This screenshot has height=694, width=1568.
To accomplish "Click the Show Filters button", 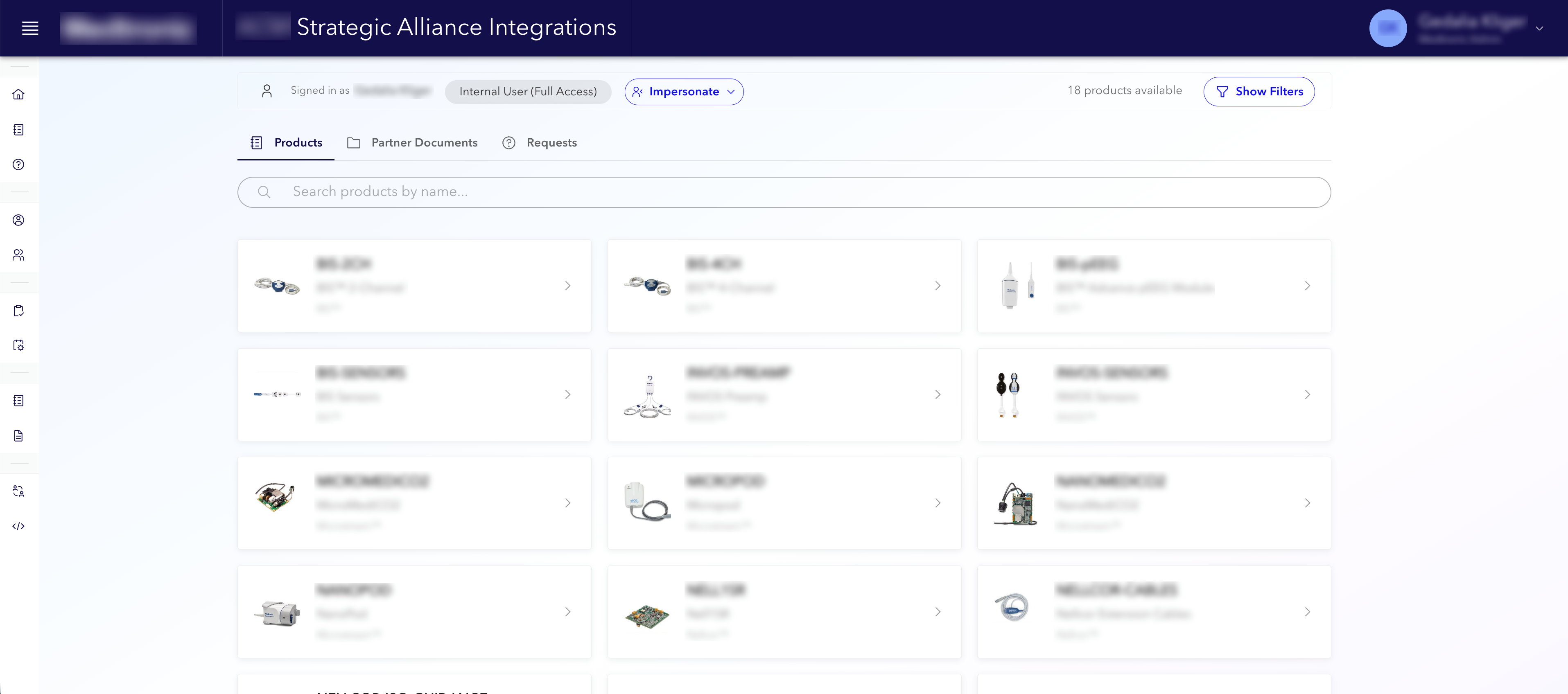I will (x=1259, y=91).
